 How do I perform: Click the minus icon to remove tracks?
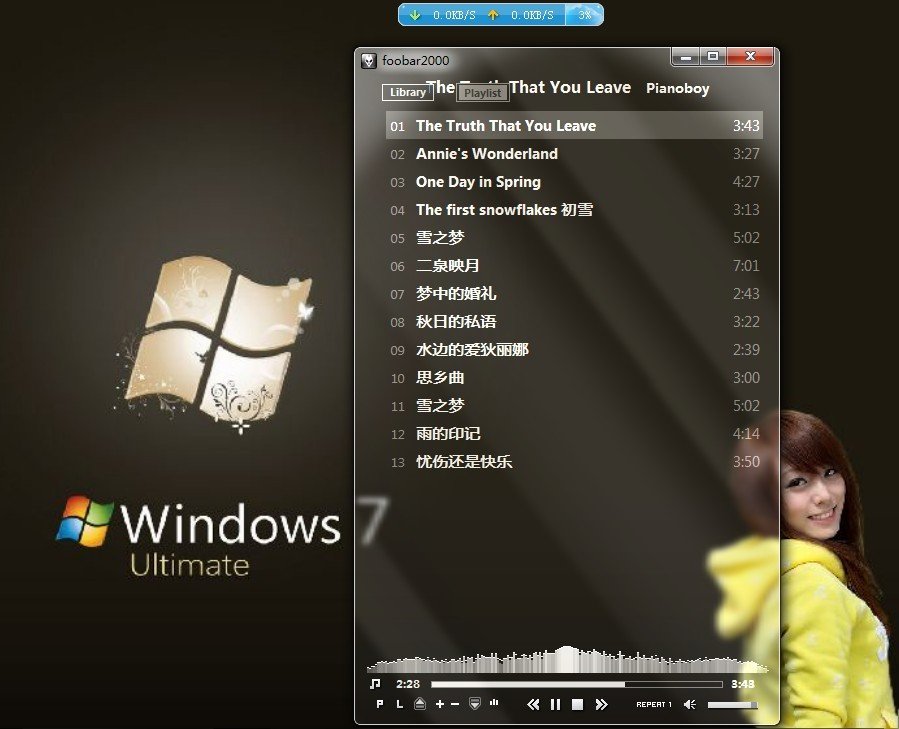click(453, 705)
